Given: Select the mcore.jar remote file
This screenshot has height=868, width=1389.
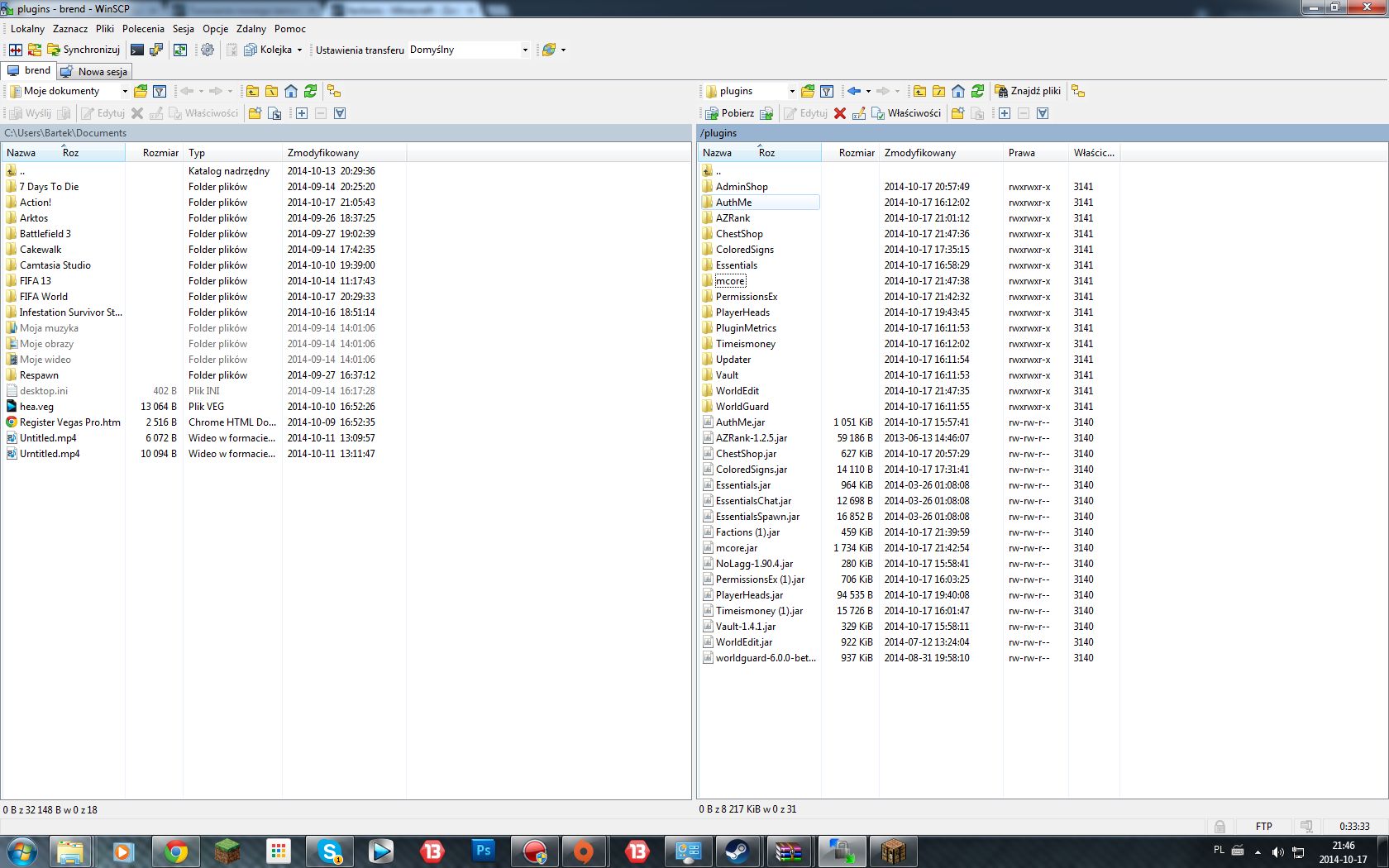Looking at the screenshot, I should coord(736,548).
